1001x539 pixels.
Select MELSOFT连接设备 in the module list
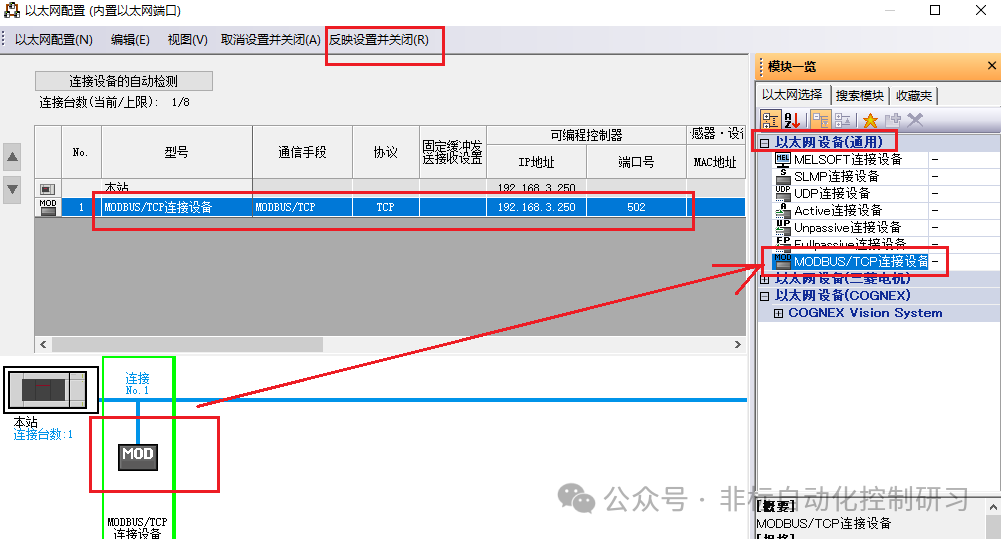click(848, 159)
